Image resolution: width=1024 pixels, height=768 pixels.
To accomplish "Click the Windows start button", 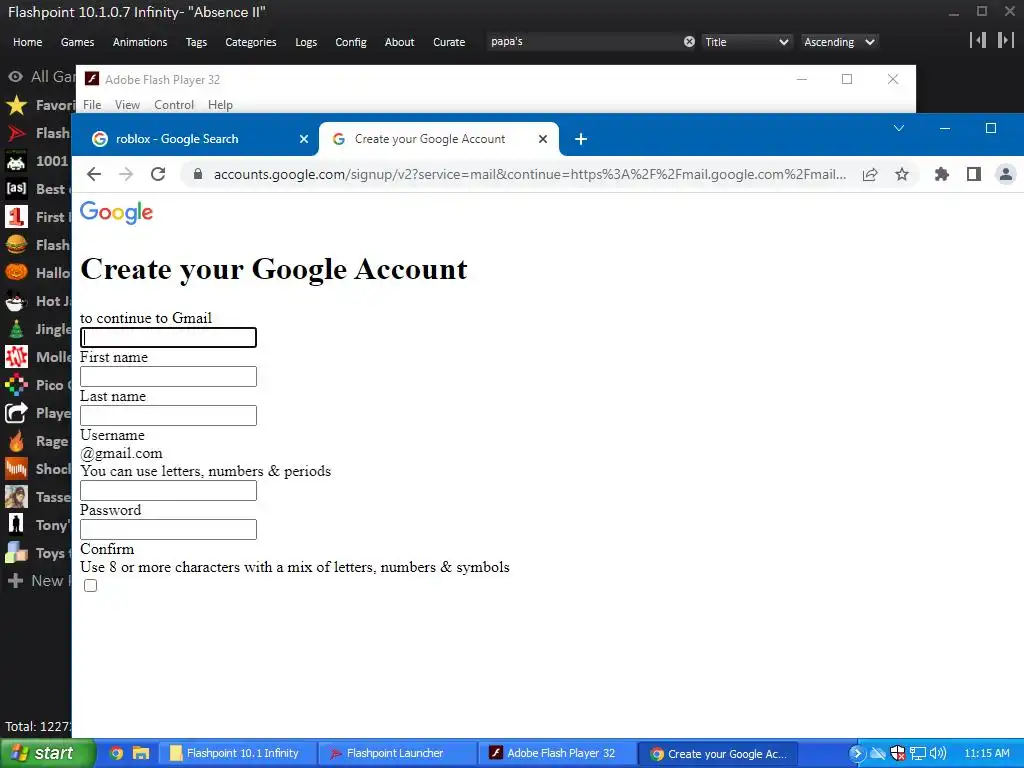I will click(x=48, y=753).
